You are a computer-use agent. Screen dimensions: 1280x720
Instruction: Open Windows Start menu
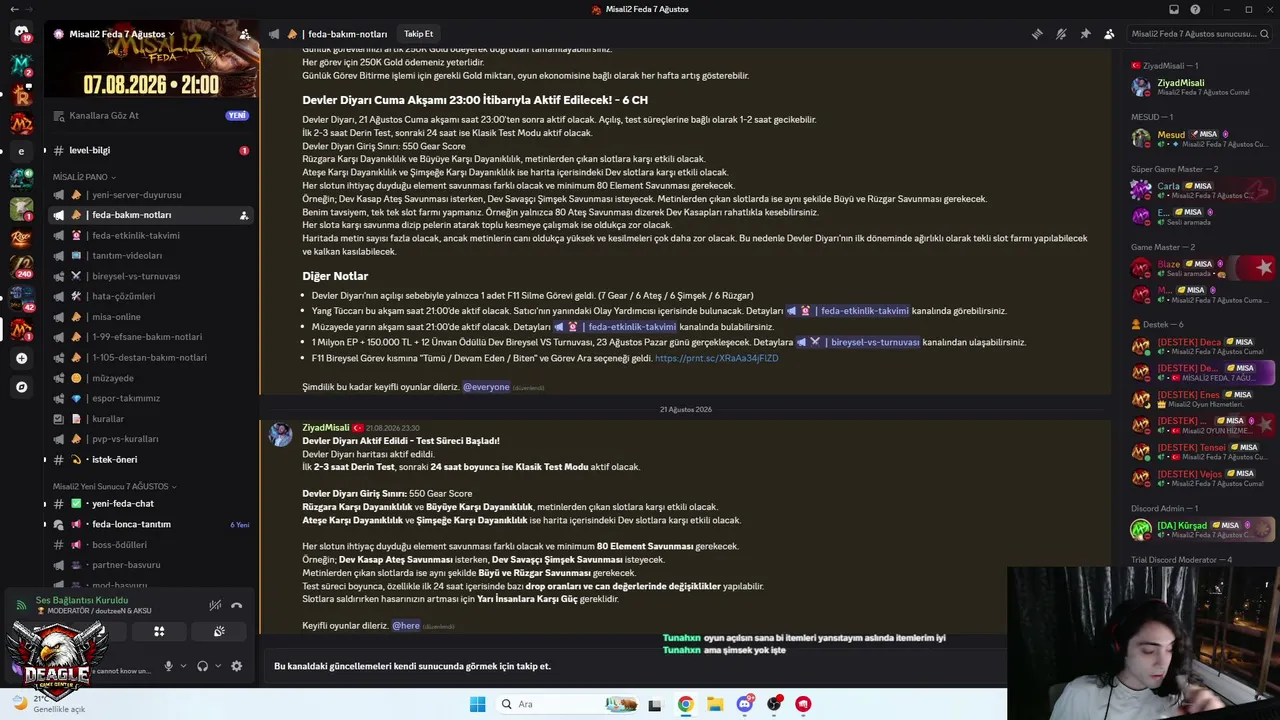coord(477,704)
